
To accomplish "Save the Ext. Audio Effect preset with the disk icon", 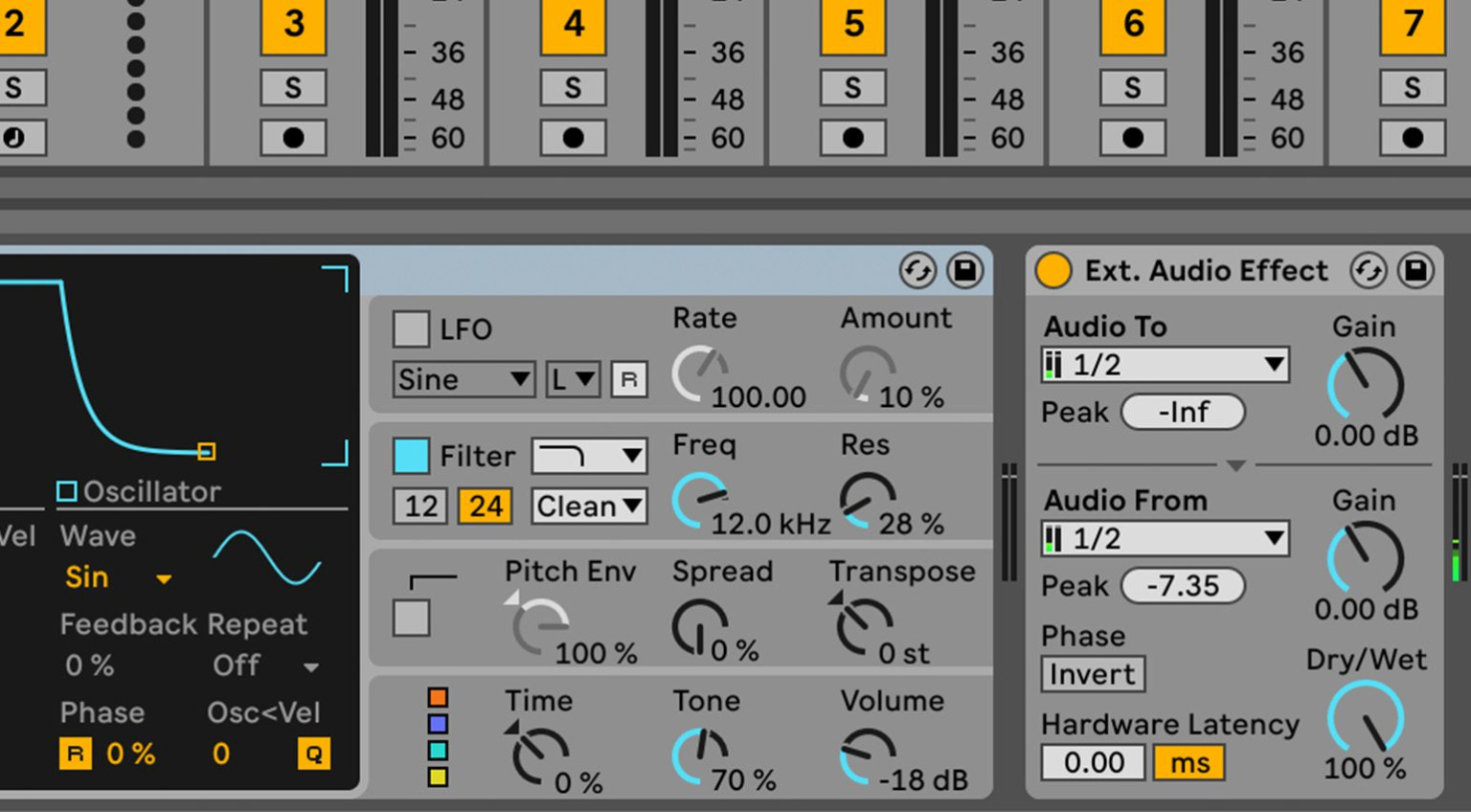I will (x=1415, y=271).
